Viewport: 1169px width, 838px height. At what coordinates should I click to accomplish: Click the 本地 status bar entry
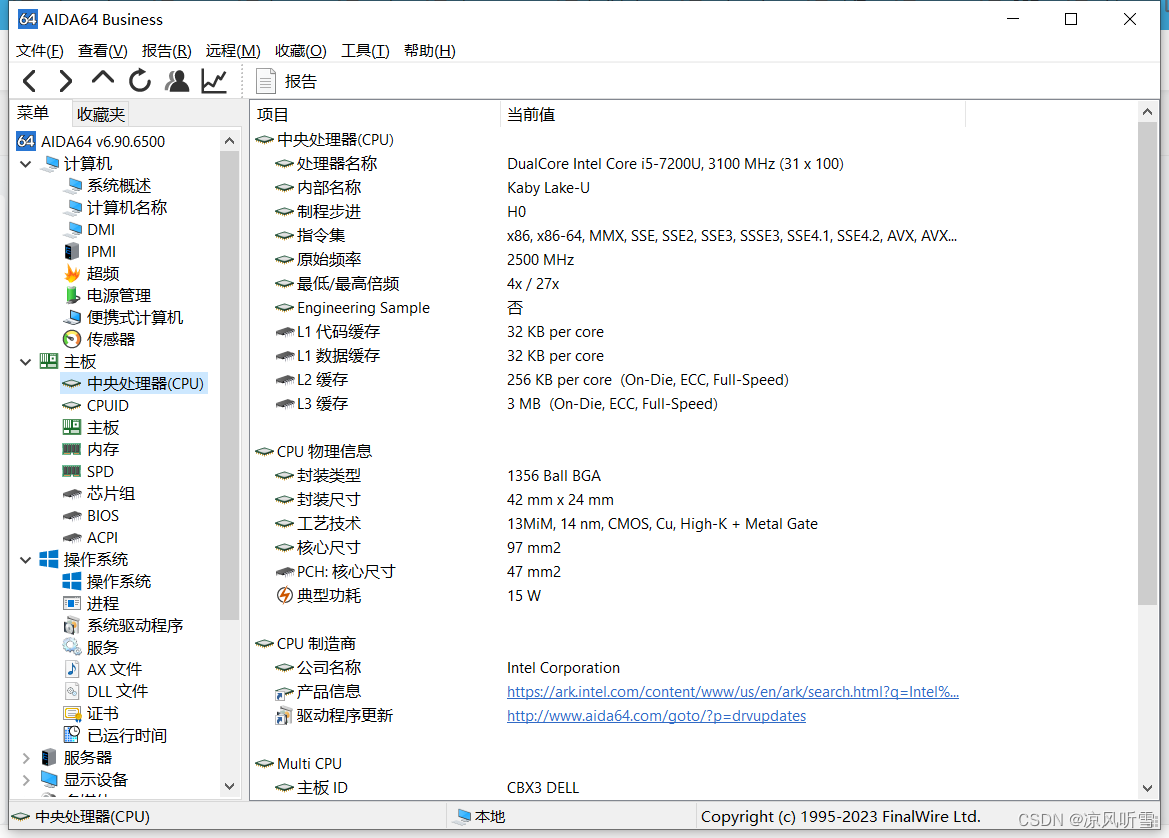tap(481, 817)
